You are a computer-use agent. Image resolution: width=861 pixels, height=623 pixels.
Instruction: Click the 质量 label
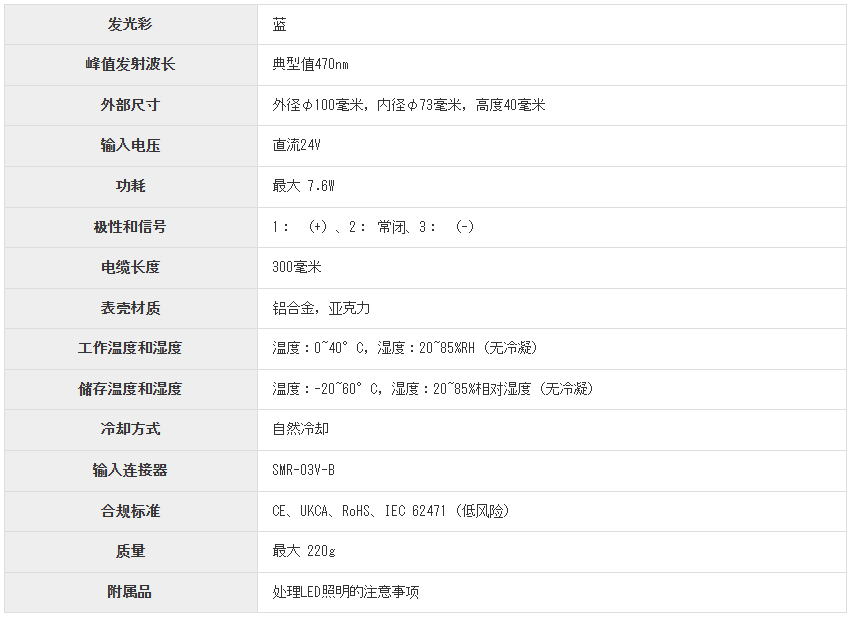pyautogui.click(x=130, y=551)
